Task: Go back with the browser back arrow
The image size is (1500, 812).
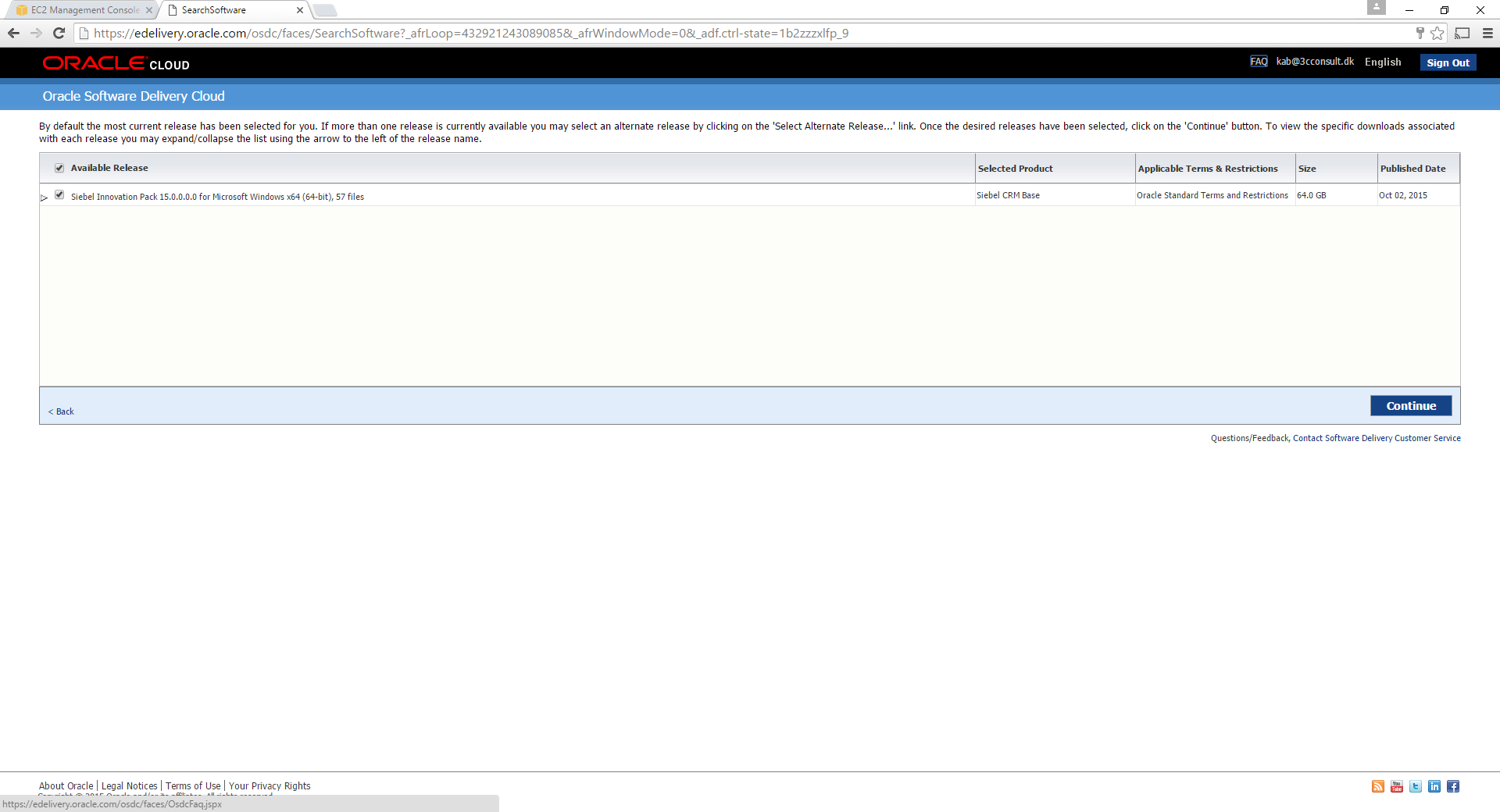Action: (x=13, y=33)
